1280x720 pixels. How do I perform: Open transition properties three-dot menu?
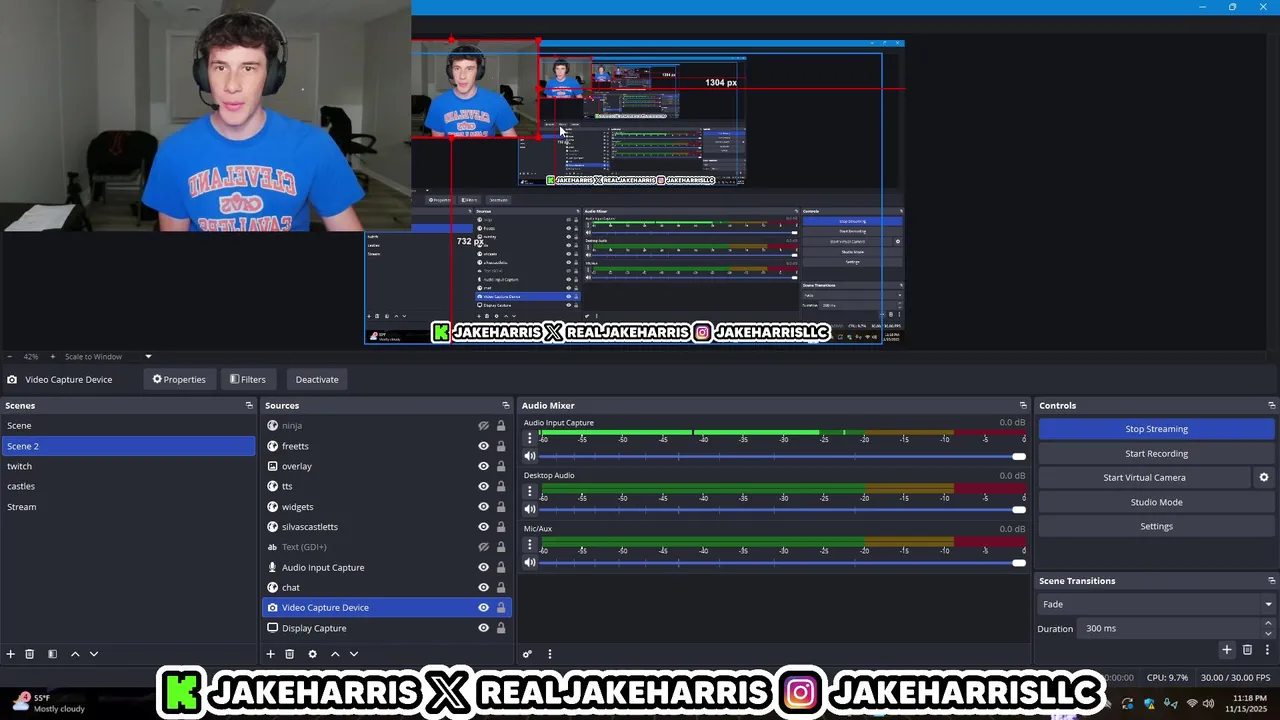(1267, 650)
